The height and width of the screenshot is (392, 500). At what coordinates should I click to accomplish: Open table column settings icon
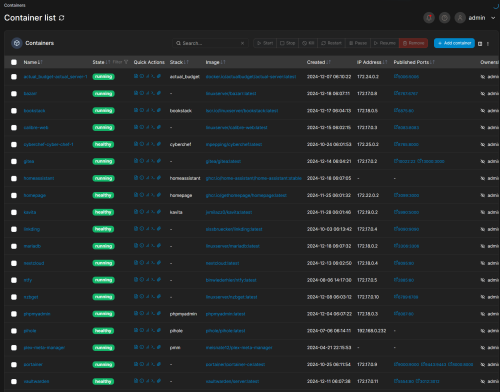pyautogui.click(x=480, y=44)
